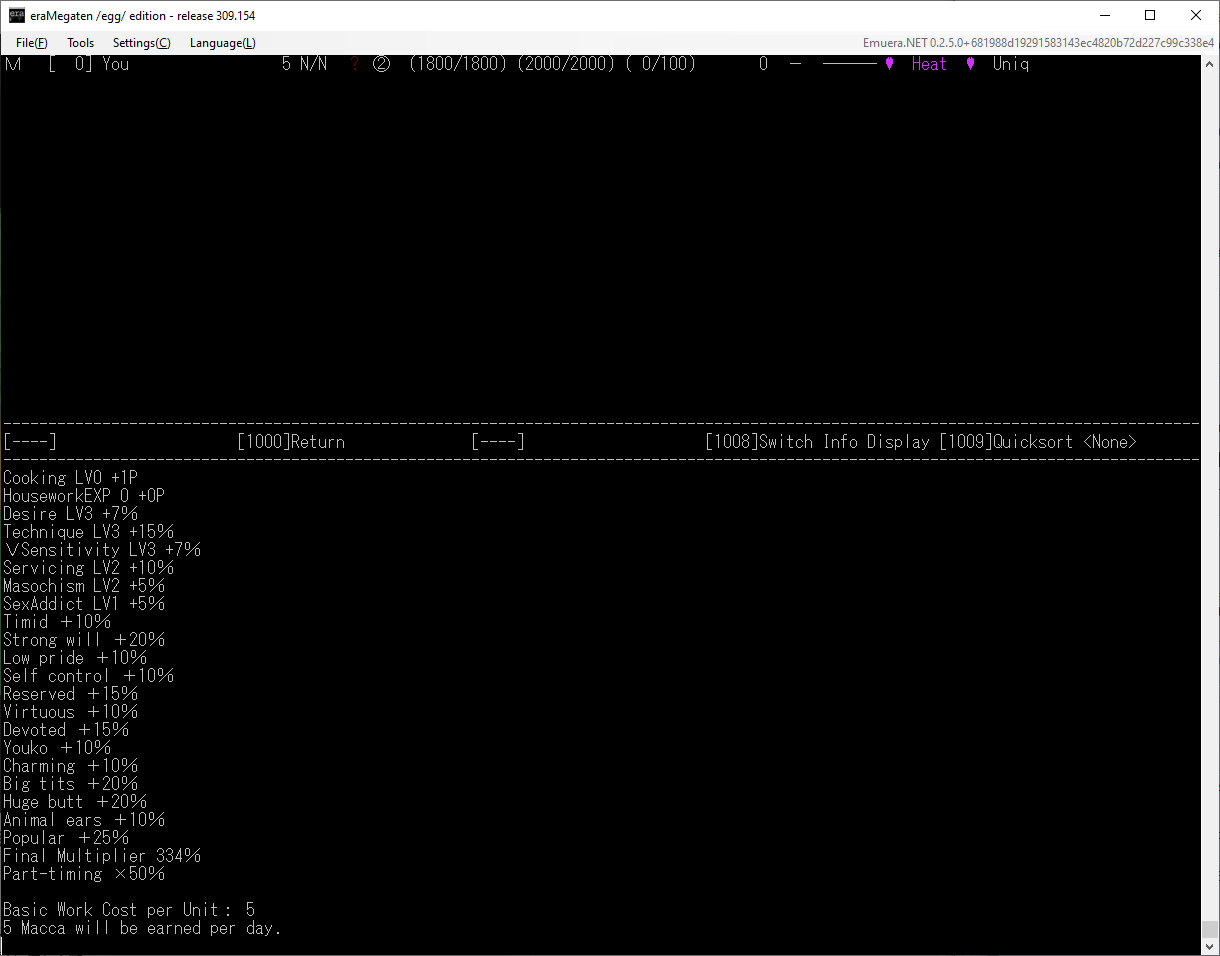The width and height of the screenshot is (1220, 956).
Task: Click the 'Youko +10%' line
Action: pos(57,748)
